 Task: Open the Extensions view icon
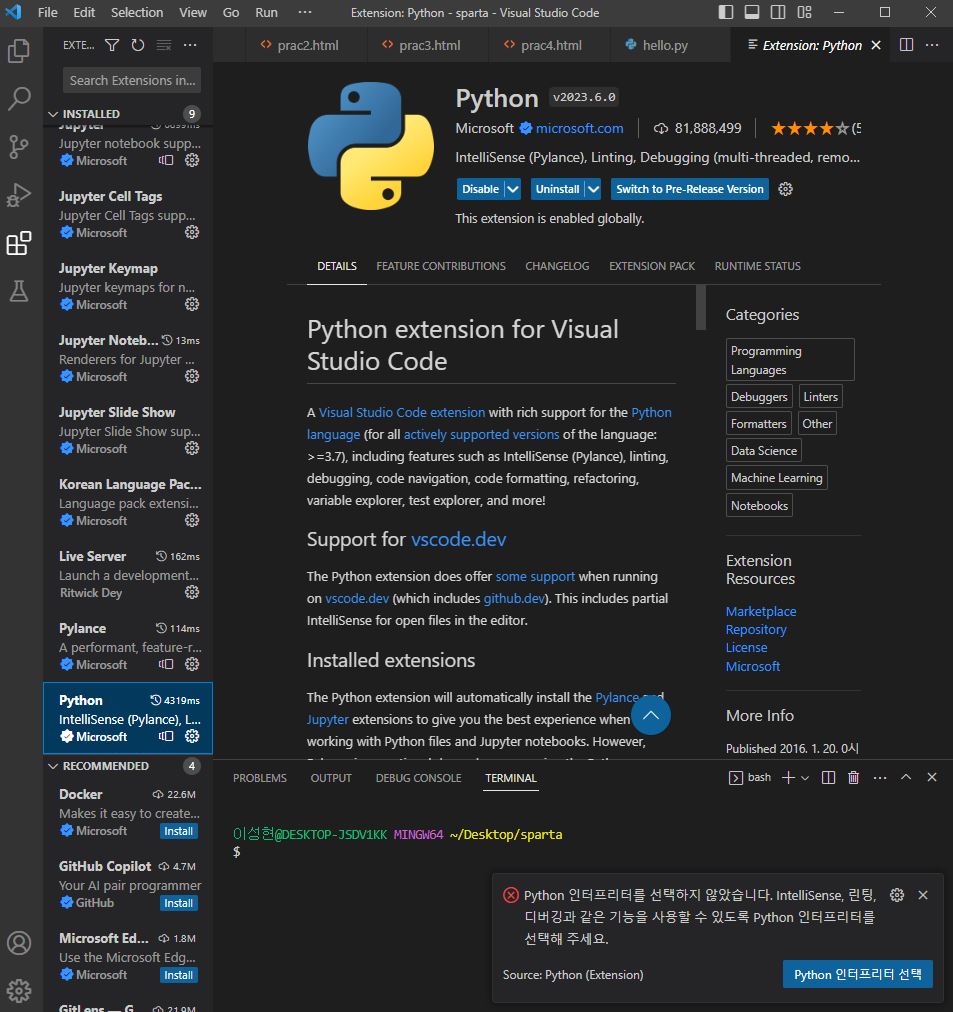click(19, 243)
